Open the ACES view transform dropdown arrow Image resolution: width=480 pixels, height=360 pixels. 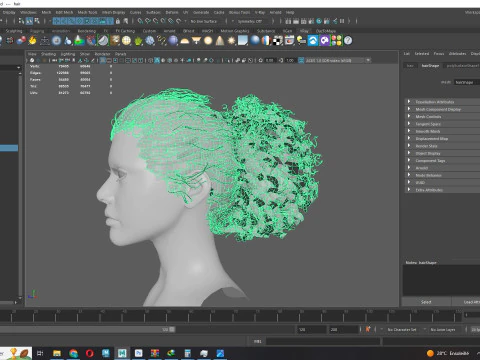click(368, 60)
